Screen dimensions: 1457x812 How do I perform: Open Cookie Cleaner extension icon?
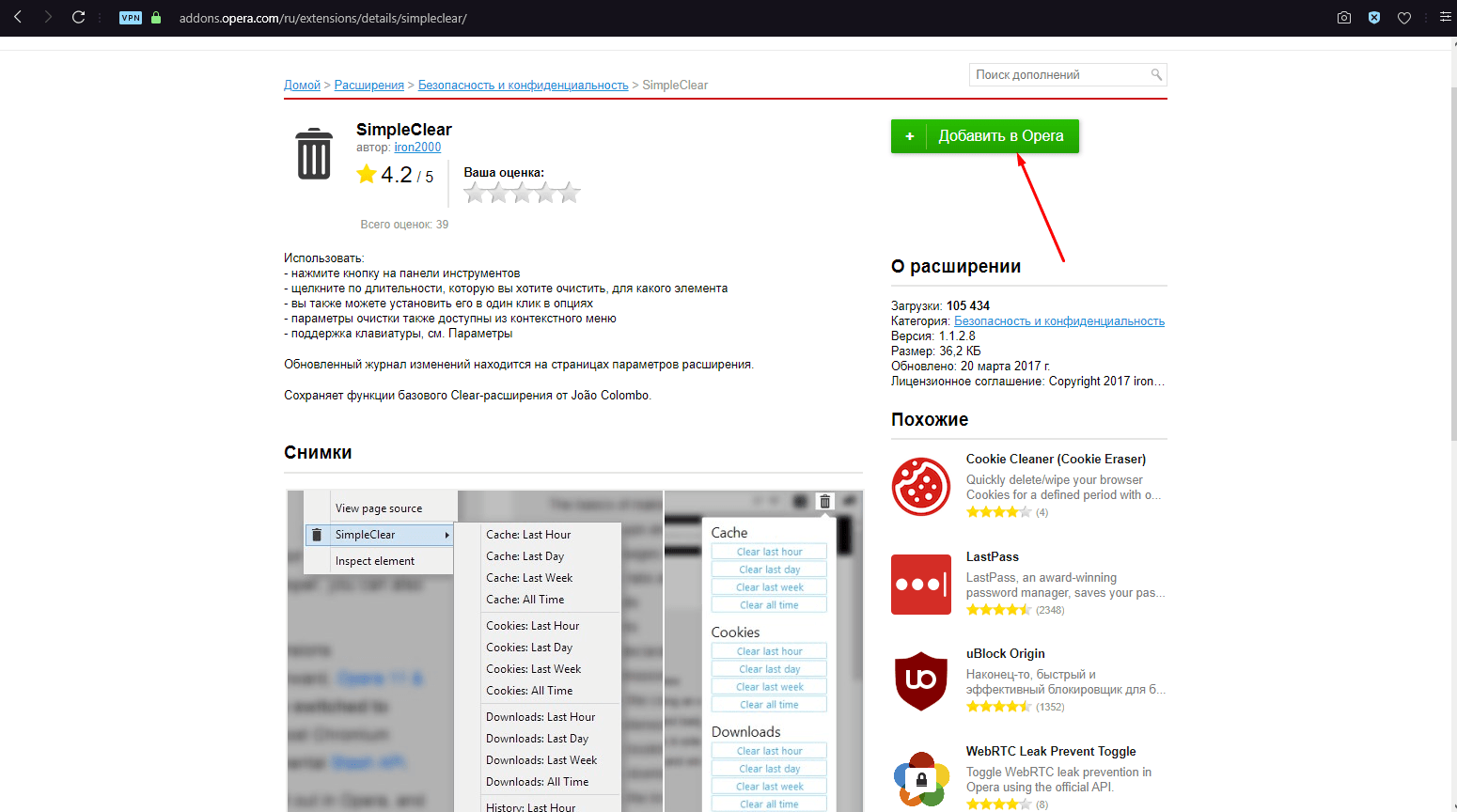click(921, 486)
